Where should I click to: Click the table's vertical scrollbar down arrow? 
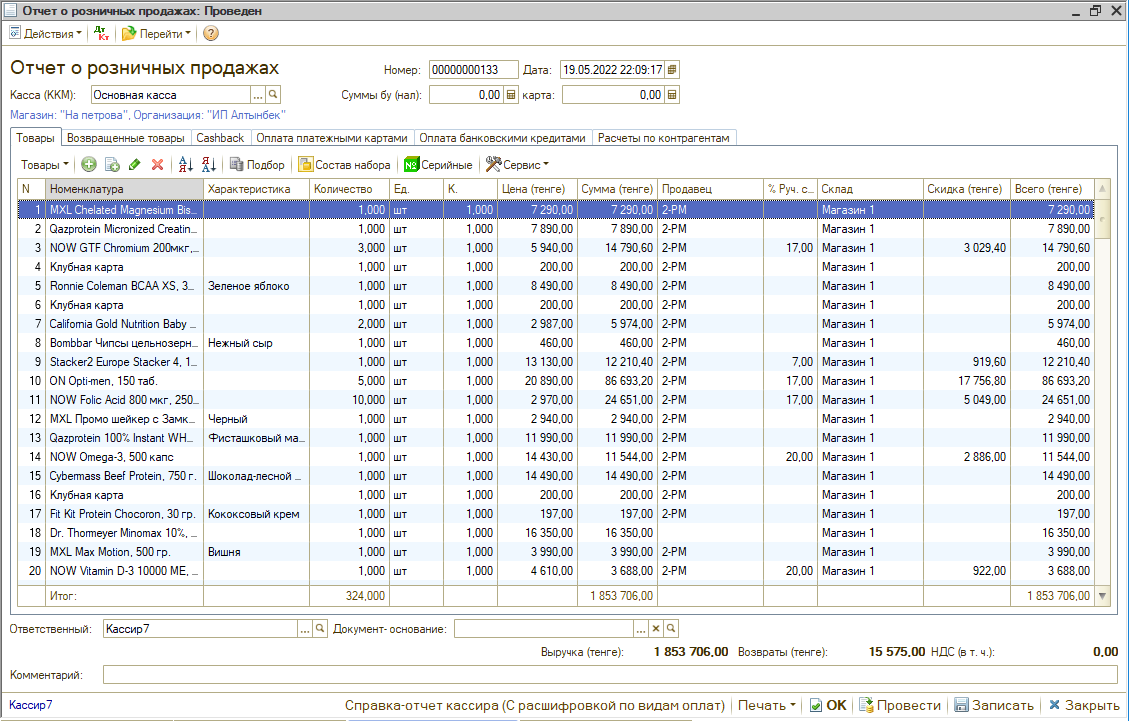tap(1103, 596)
